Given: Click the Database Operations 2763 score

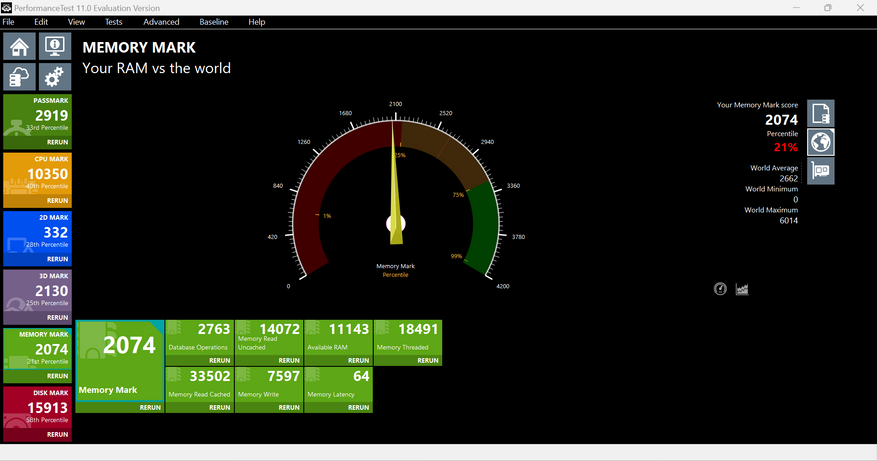Looking at the screenshot, I should pyautogui.click(x=214, y=329).
